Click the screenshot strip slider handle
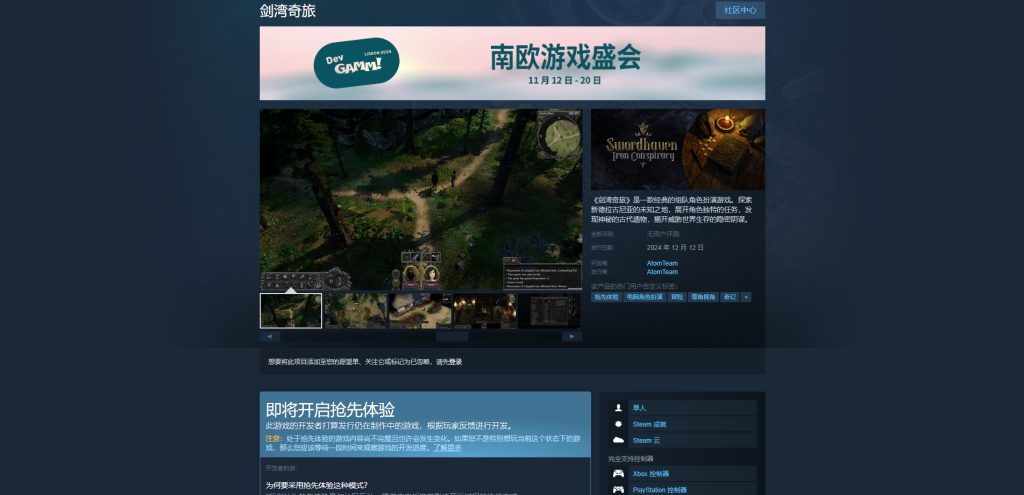The width and height of the screenshot is (1024, 495). click(452, 337)
